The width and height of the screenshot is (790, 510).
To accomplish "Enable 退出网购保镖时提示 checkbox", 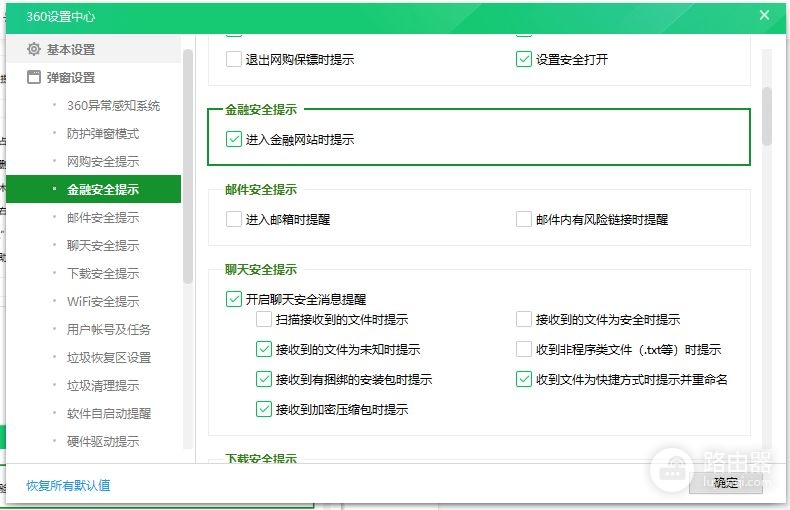I will [x=234, y=59].
